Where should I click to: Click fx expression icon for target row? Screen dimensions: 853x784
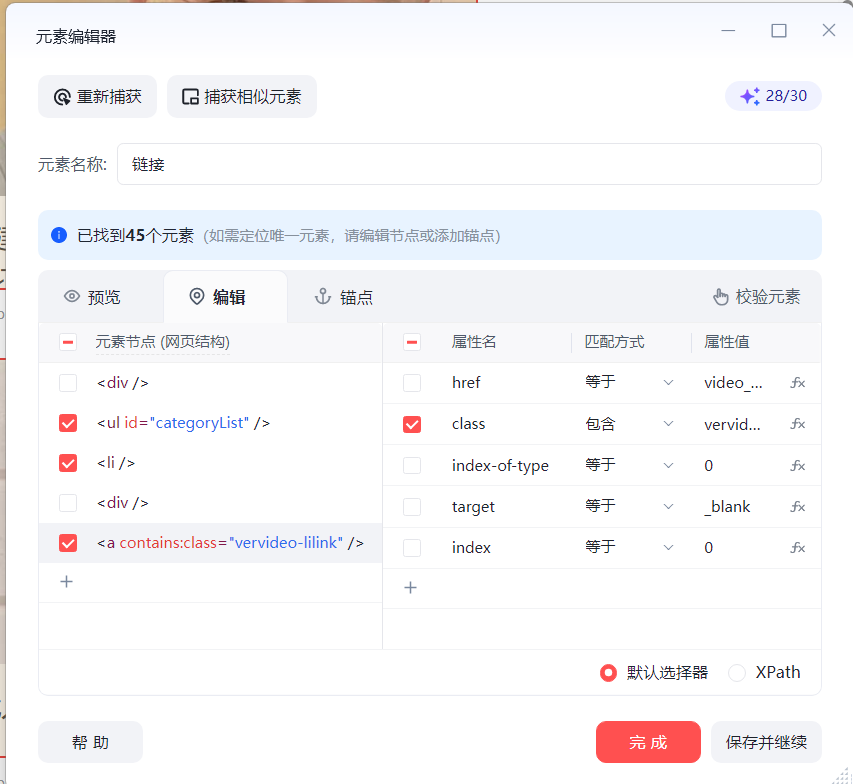coord(798,507)
